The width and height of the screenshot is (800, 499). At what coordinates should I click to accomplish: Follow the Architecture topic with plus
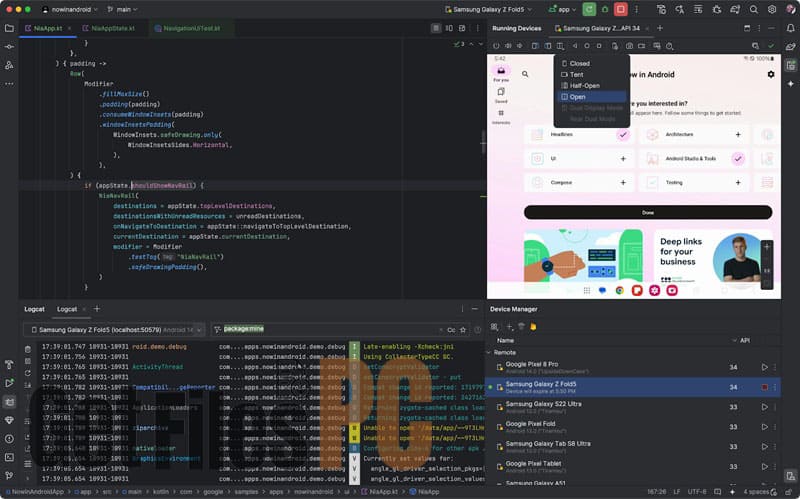738,135
